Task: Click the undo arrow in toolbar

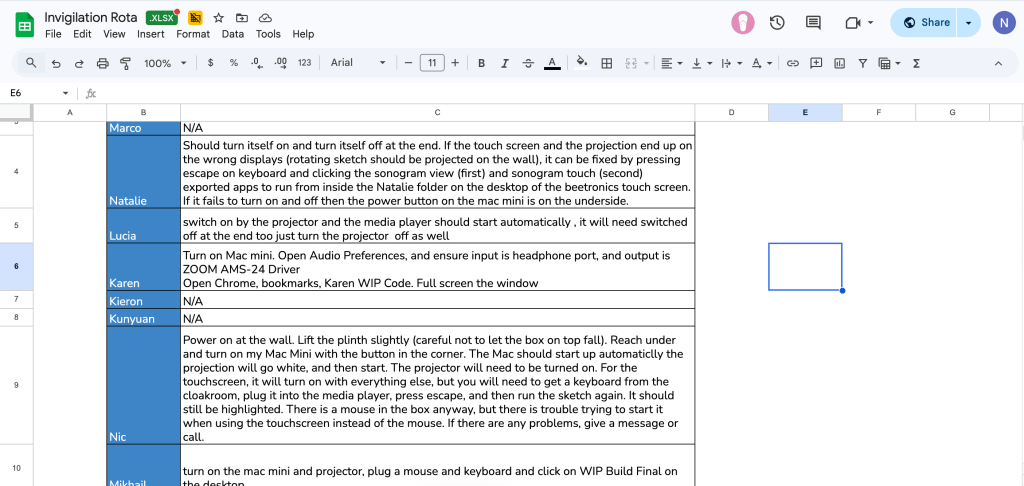Action: [x=55, y=63]
